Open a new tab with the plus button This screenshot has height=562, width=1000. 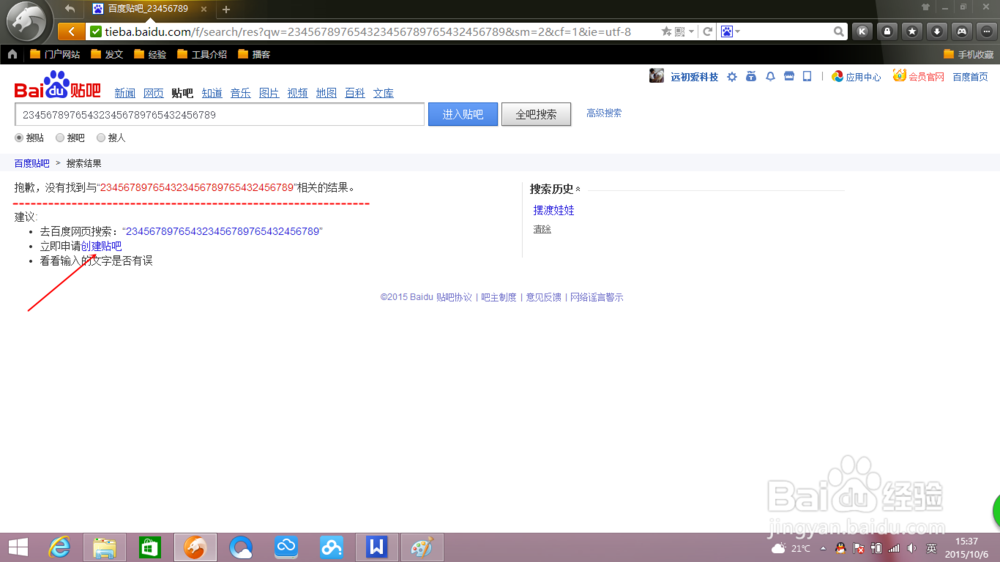coord(226,9)
